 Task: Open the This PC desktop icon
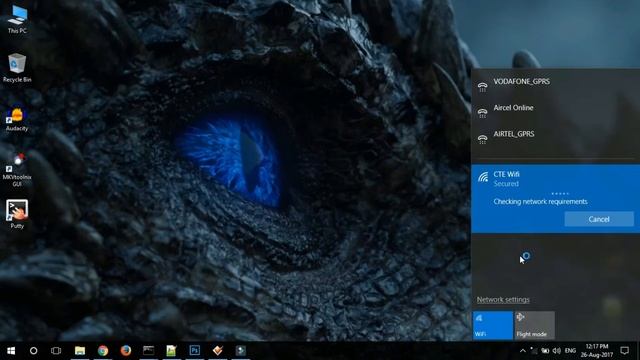[x=17, y=19]
